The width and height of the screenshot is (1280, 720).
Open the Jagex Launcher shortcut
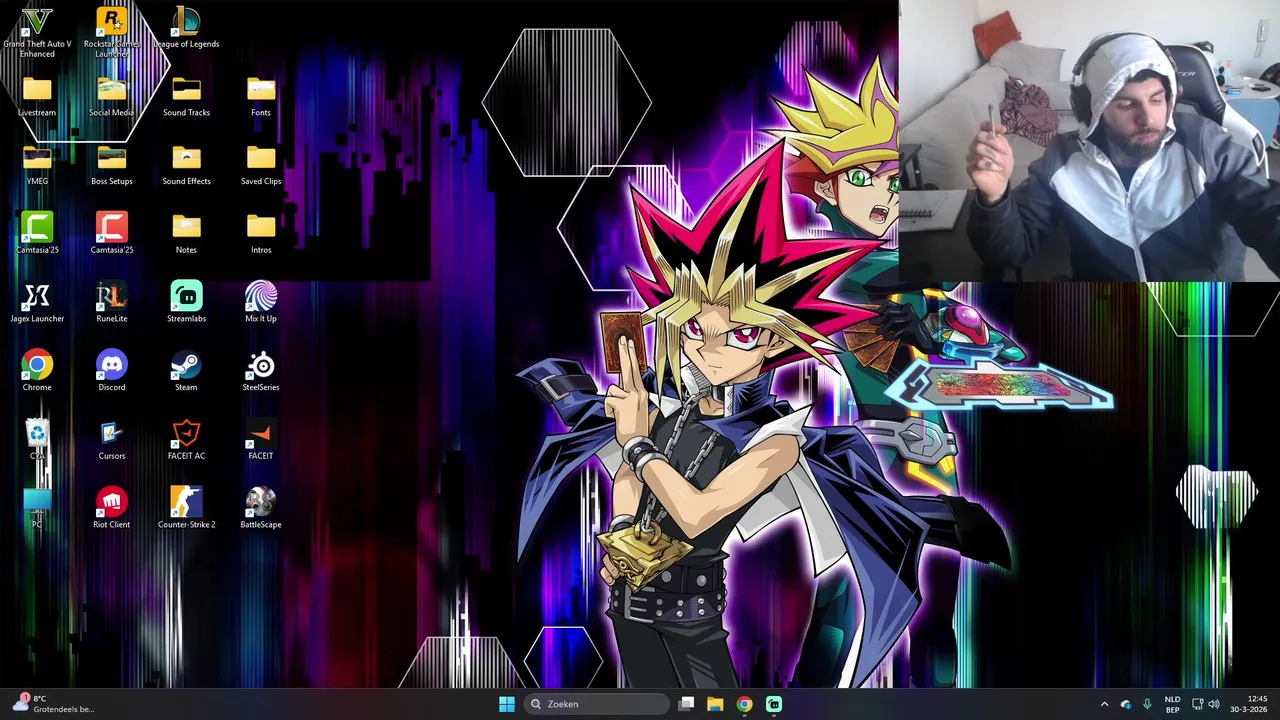coord(37,303)
